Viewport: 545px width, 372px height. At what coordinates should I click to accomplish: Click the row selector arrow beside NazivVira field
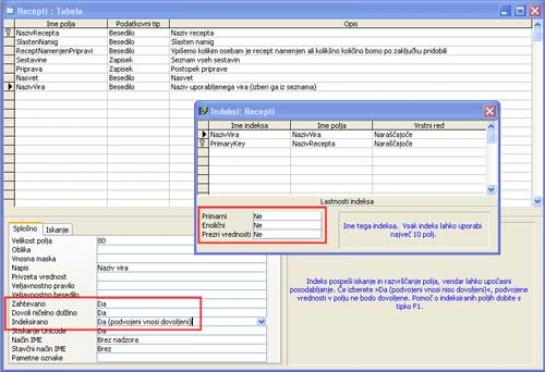coord(9,87)
